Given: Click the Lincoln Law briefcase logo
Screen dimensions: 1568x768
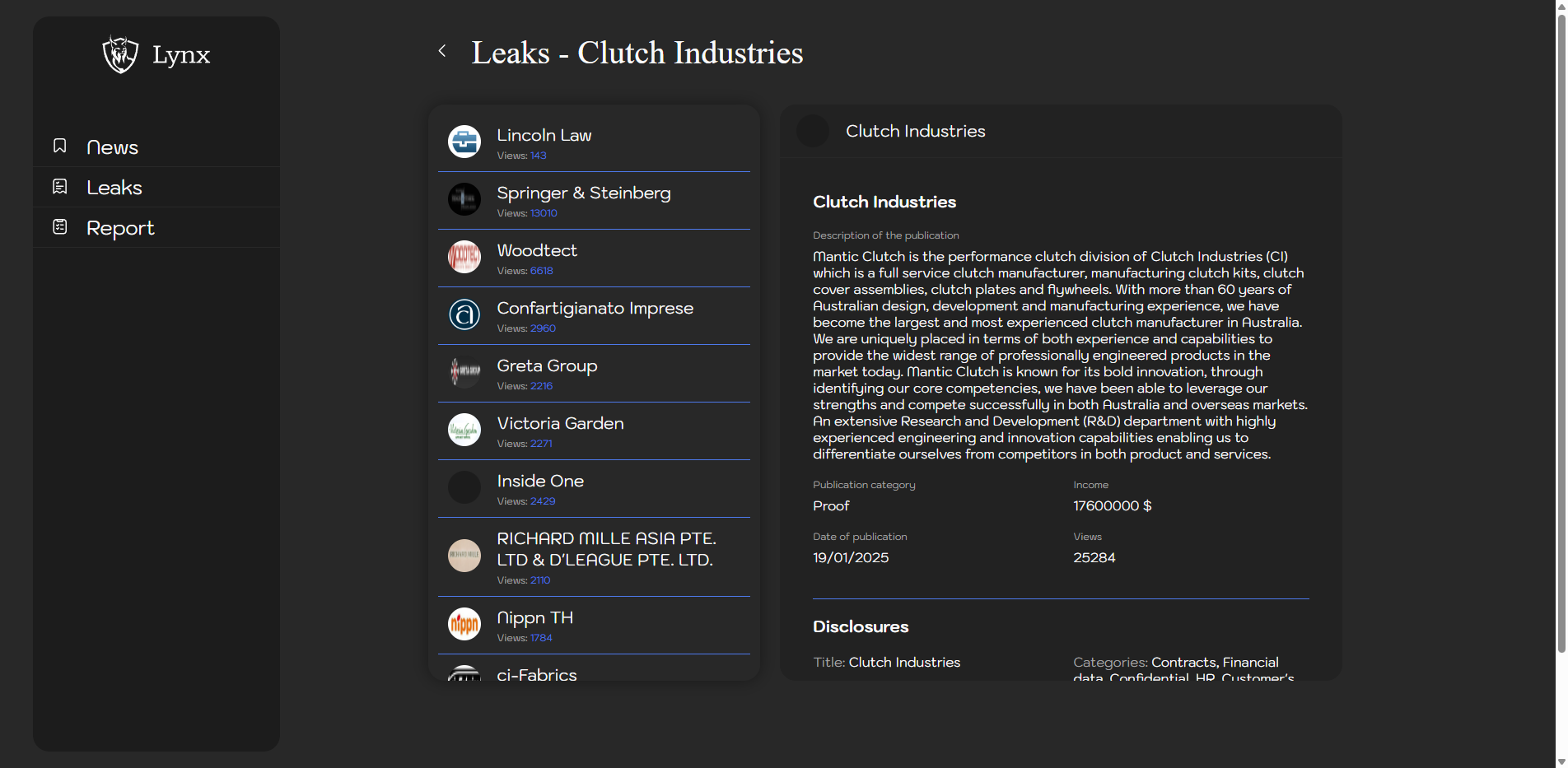Looking at the screenshot, I should point(464,142).
